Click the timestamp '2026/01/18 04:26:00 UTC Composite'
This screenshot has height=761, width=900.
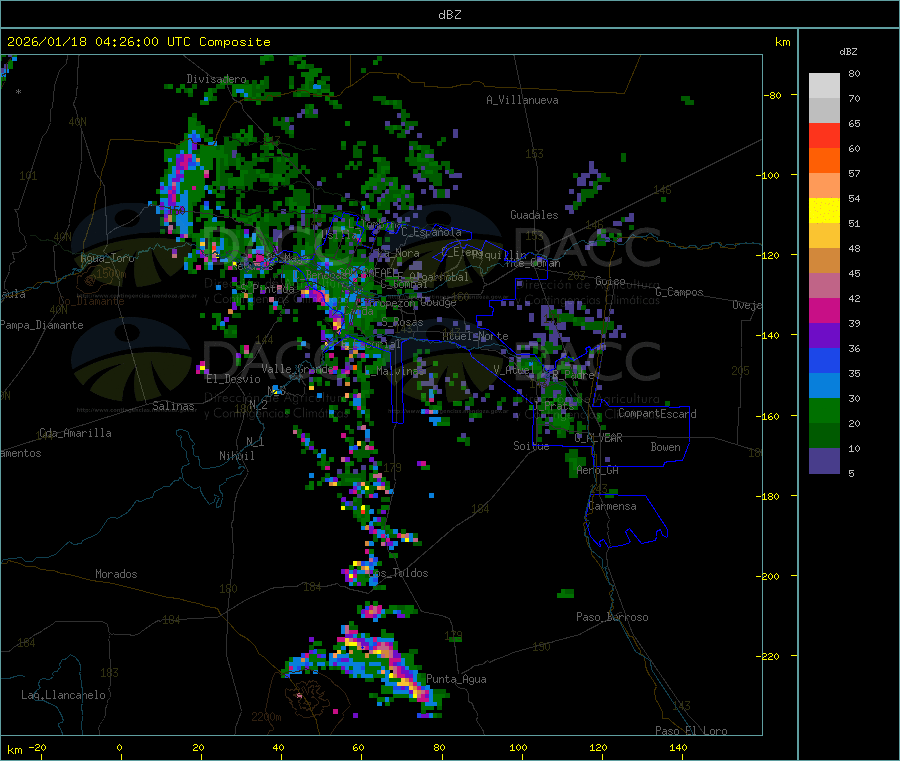(x=138, y=42)
